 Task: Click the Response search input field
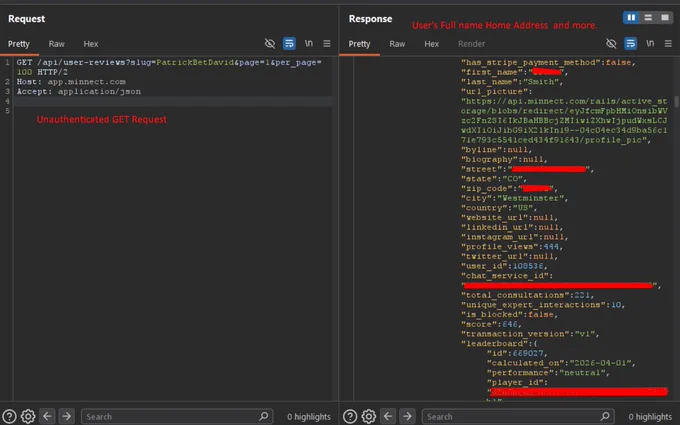pyautogui.click(x=518, y=416)
